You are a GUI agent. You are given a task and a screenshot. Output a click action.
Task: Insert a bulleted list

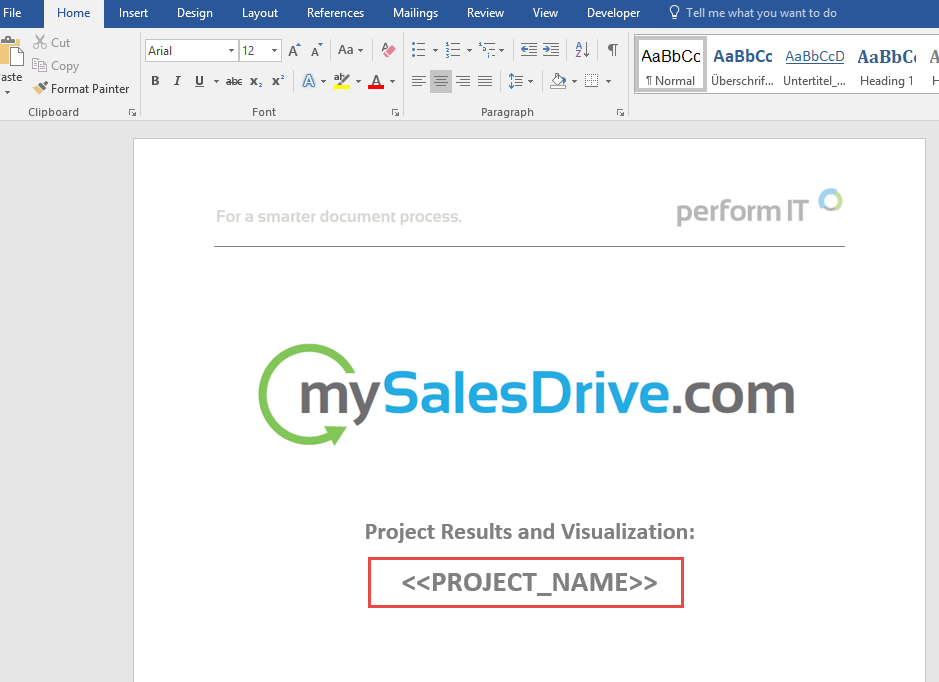pos(419,50)
